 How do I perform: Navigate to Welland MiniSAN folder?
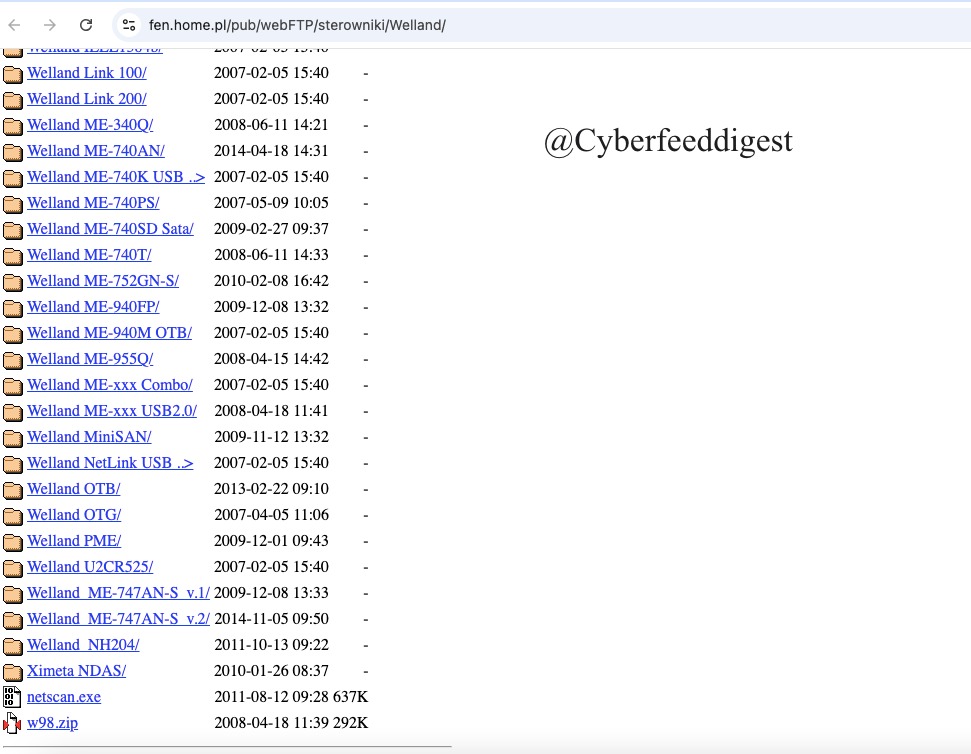(89, 436)
